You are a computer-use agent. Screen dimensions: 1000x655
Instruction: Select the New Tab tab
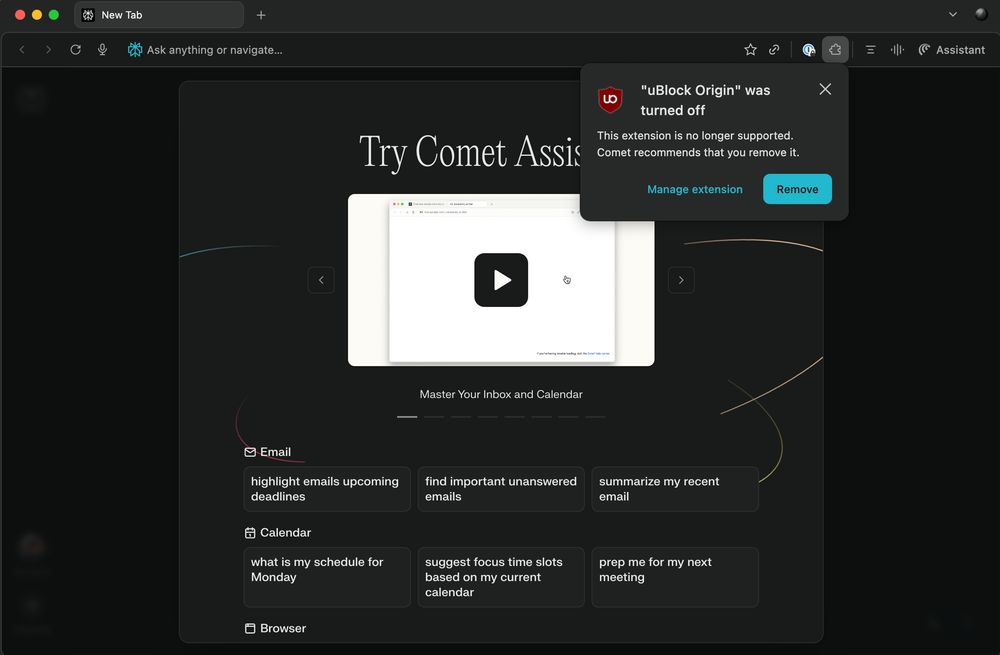159,15
